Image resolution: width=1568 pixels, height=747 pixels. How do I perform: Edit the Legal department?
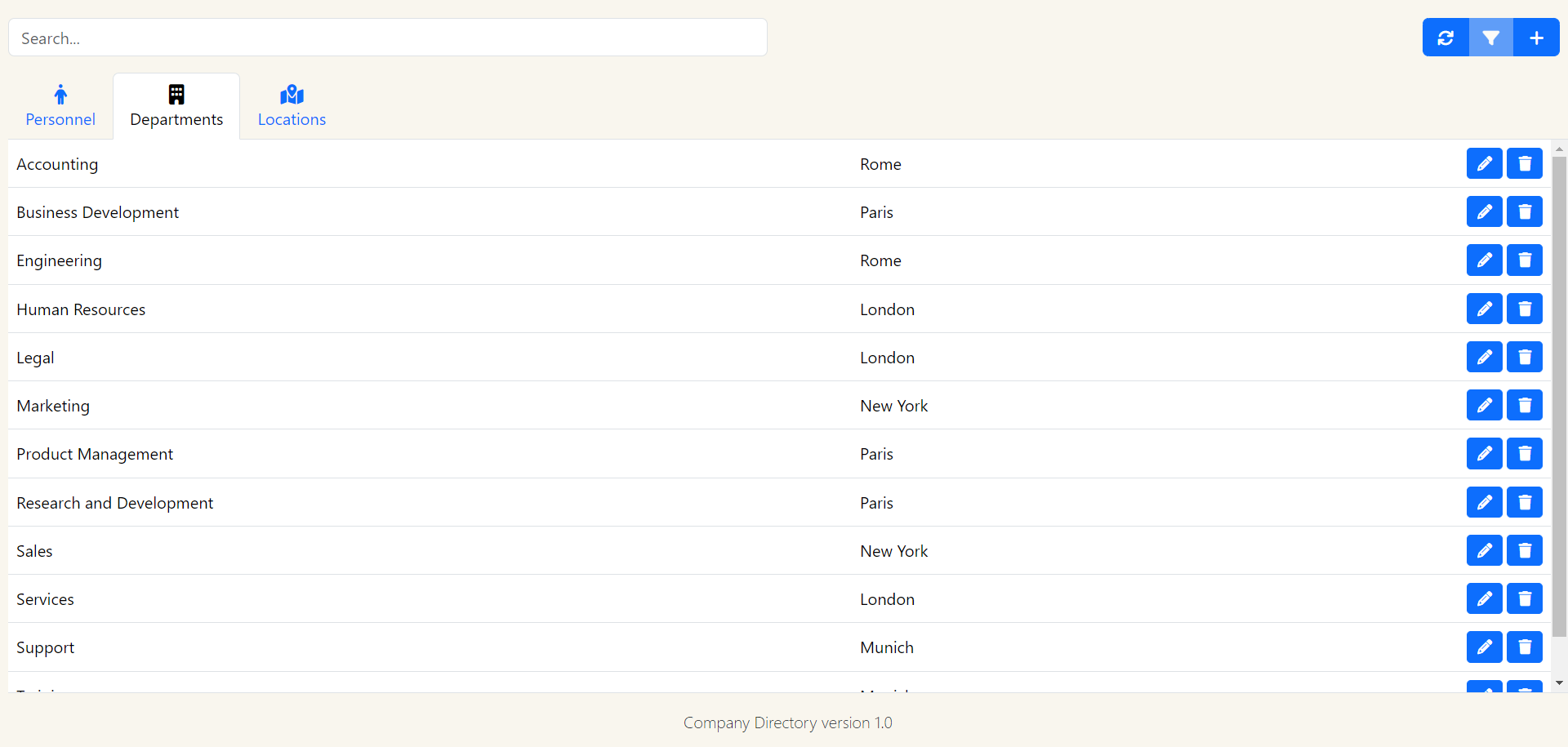[1484, 357]
